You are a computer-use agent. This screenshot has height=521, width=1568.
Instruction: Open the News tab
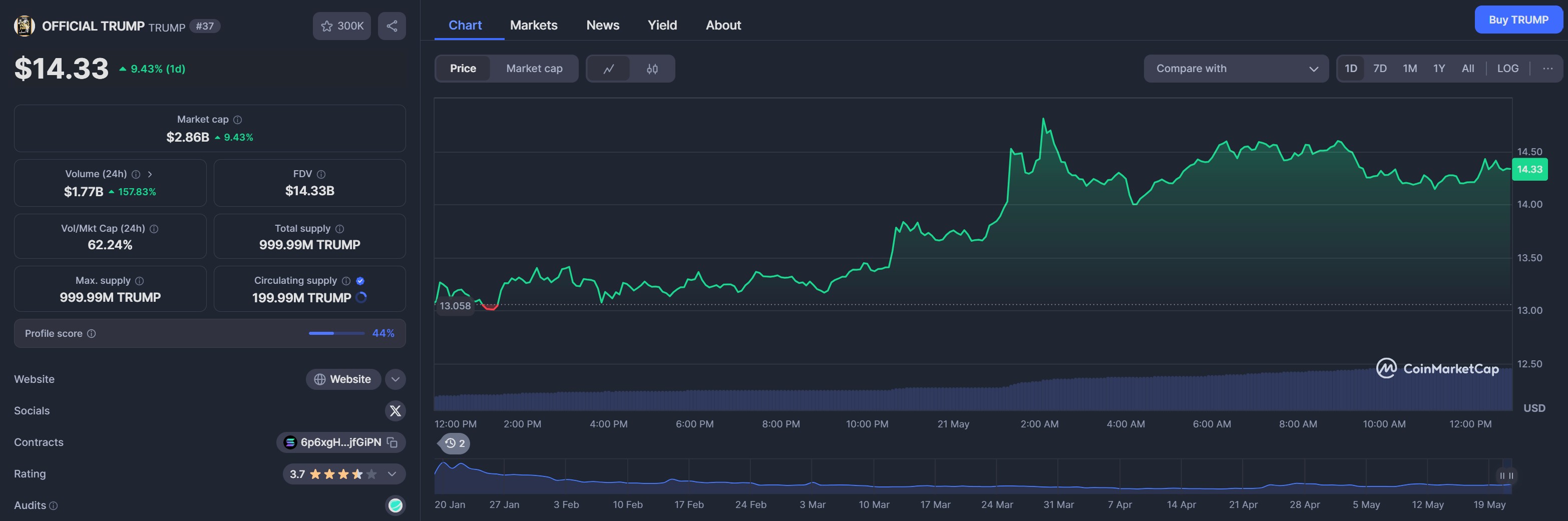tap(603, 25)
